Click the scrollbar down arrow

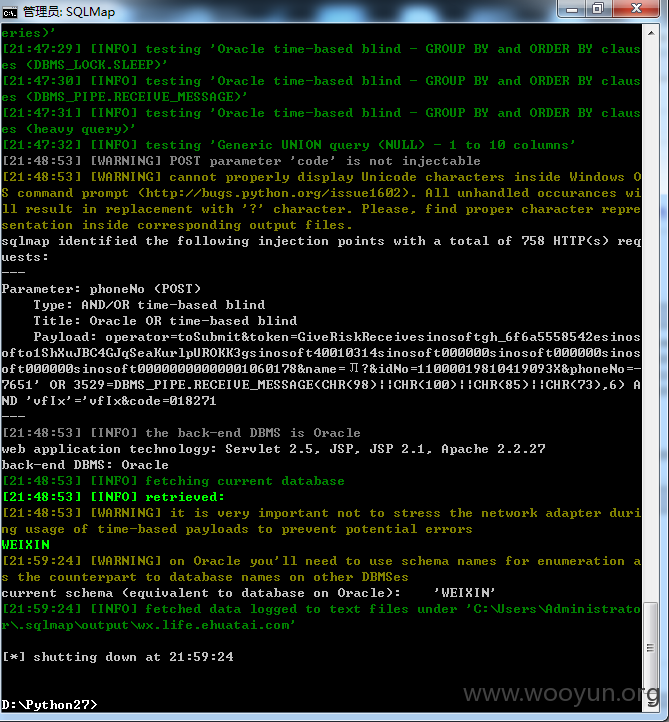(x=651, y=704)
